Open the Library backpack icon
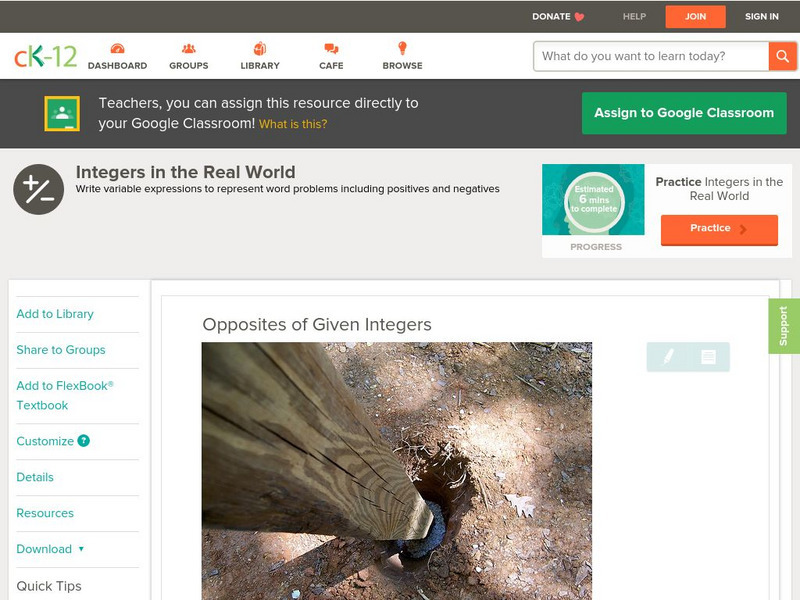The height and width of the screenshot is (600, 800). (260, 48)
